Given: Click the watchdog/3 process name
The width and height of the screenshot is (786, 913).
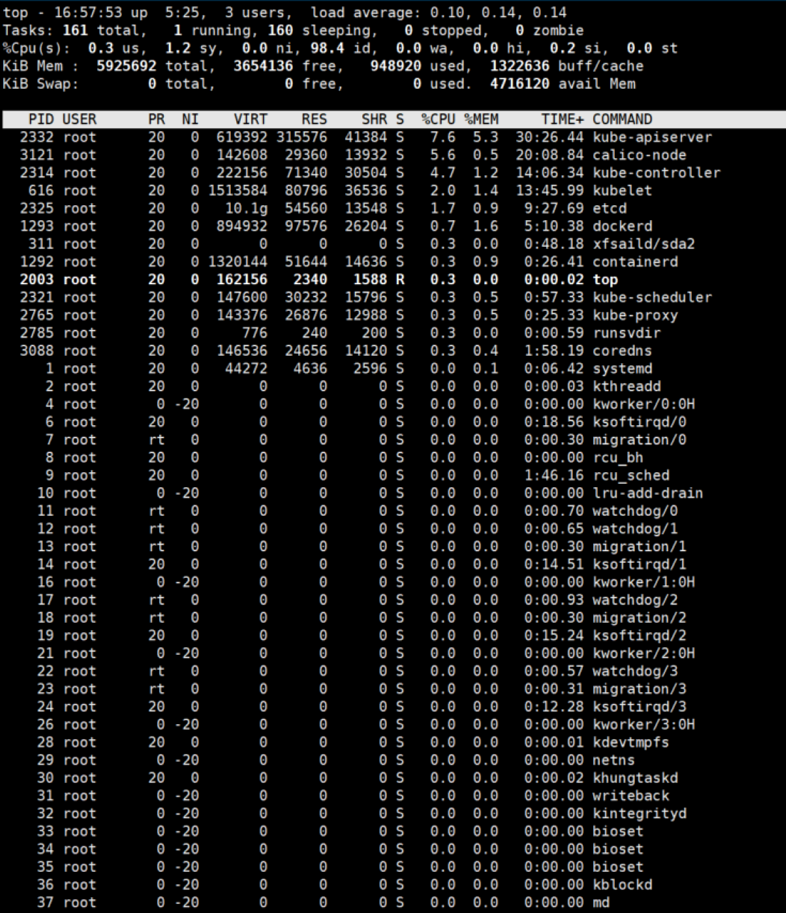Looking at the screenshot, I should click(635, 671).
